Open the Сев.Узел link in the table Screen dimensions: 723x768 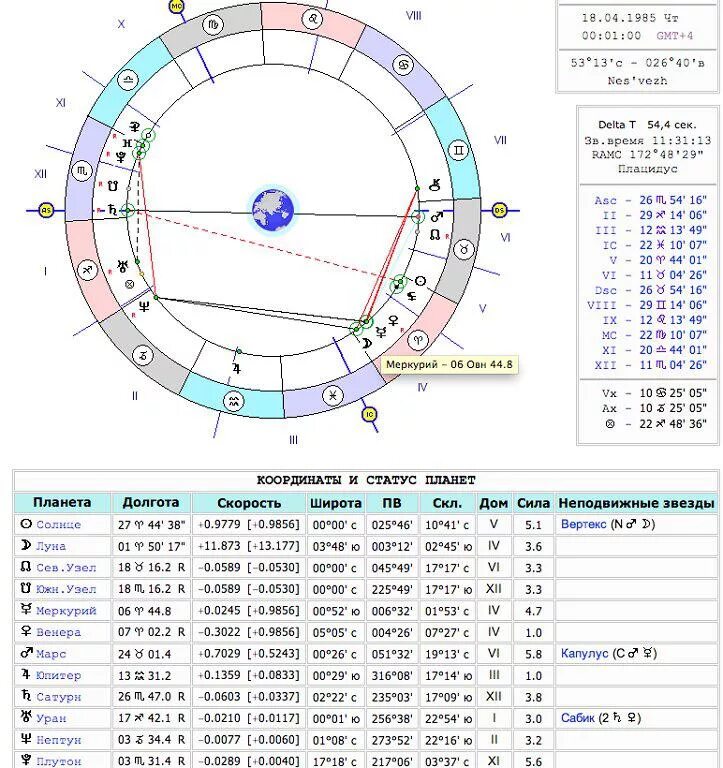(66, 568)
